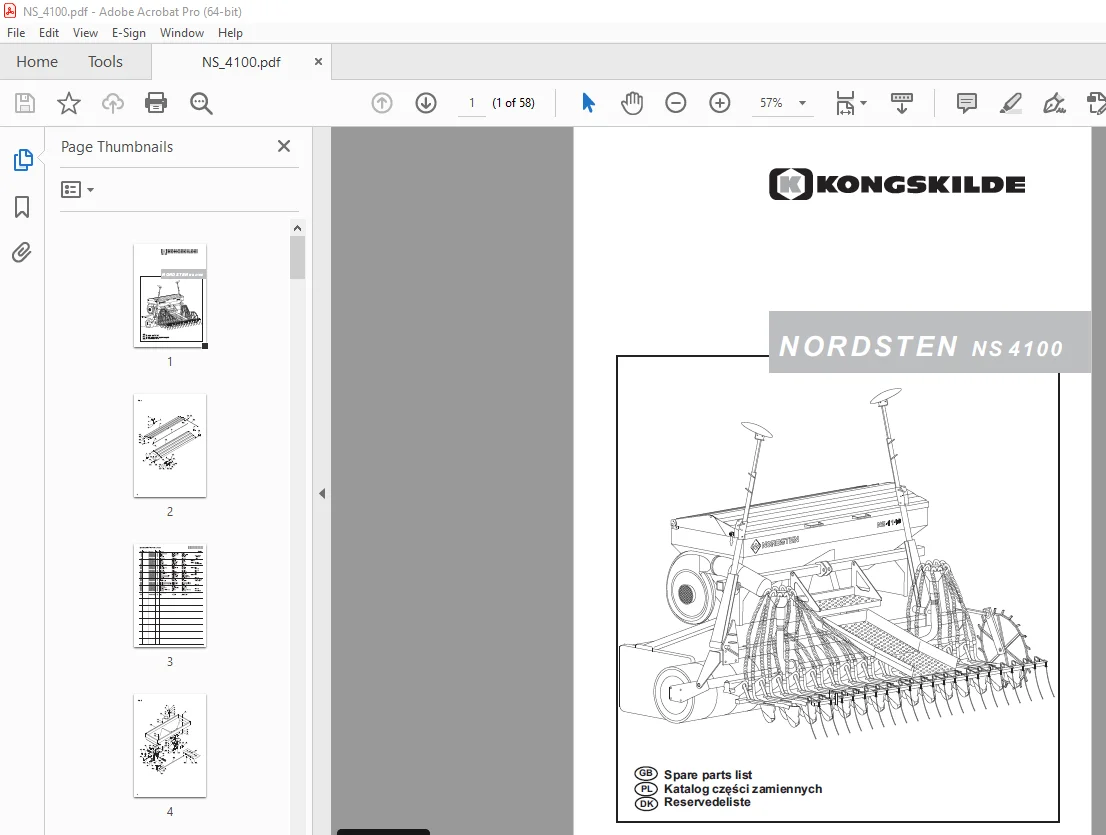Image resolution: width=1106 pixels, height=835 pixels.
Task: Close the Page Thumbnails panel
Action: (x=284, y=146)
